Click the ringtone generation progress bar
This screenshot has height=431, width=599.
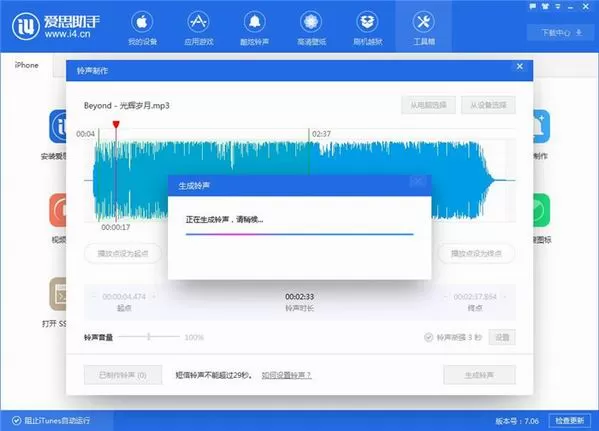point(300,234)
